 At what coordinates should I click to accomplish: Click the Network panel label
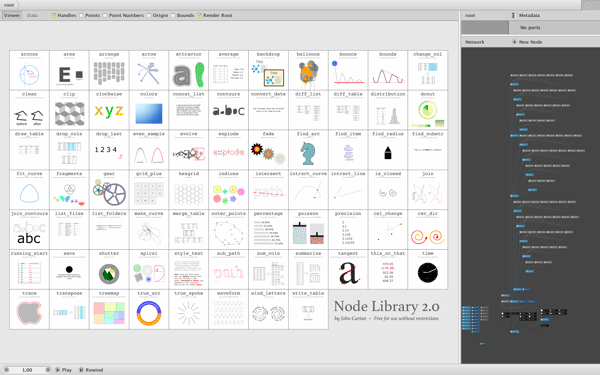pos(474,42)
